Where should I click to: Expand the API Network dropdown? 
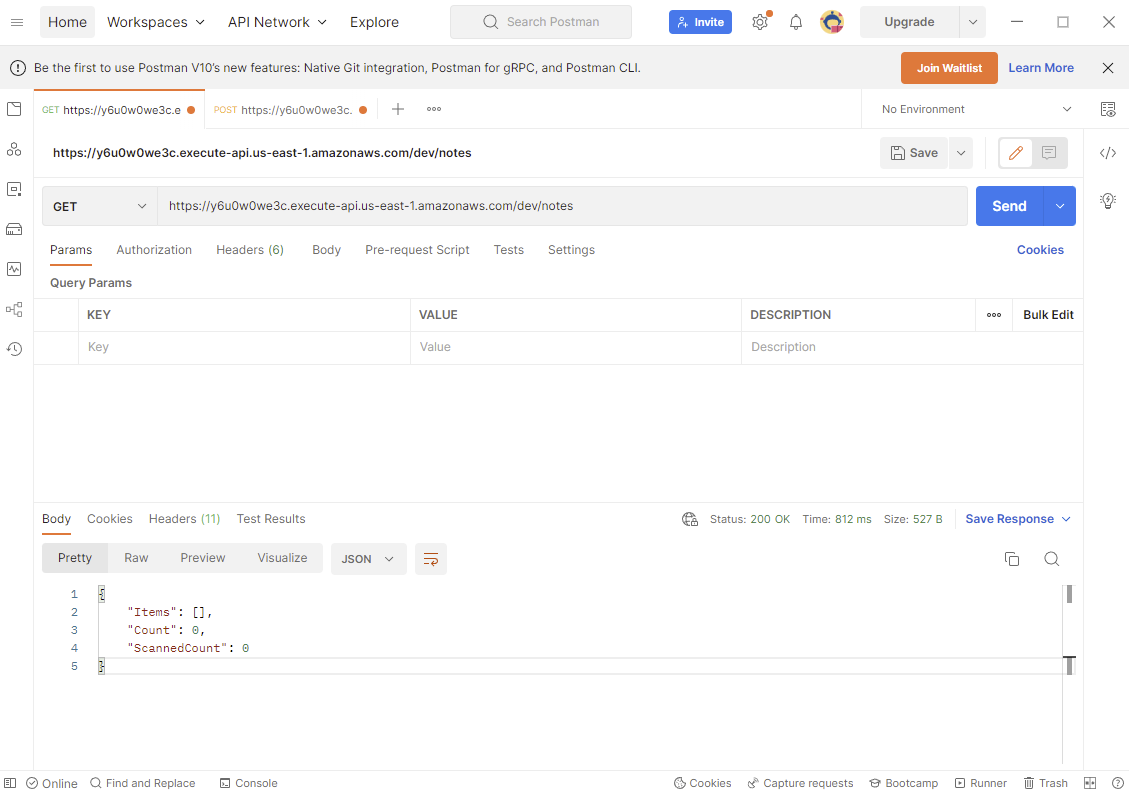pyautogui.click(x=277, y=22)
